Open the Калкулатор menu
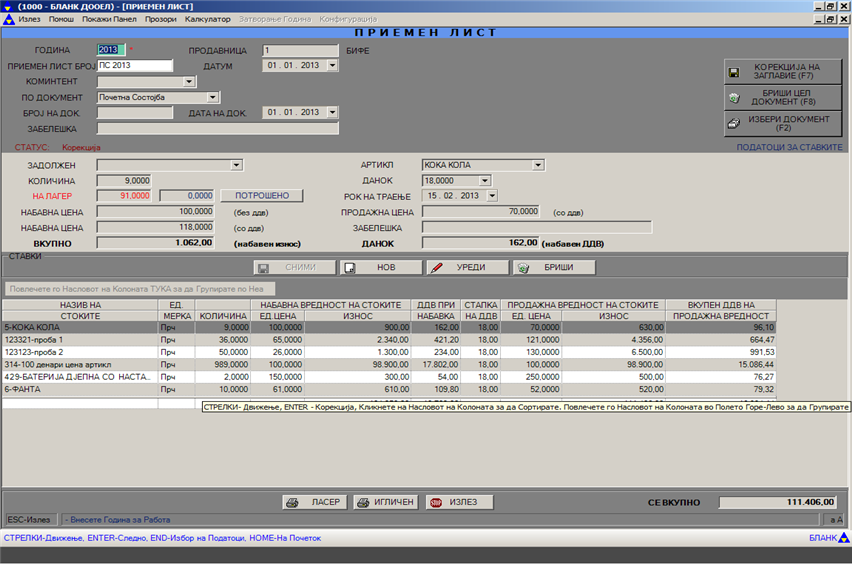Screen dimensions: 852x564 tap(208, 19)
